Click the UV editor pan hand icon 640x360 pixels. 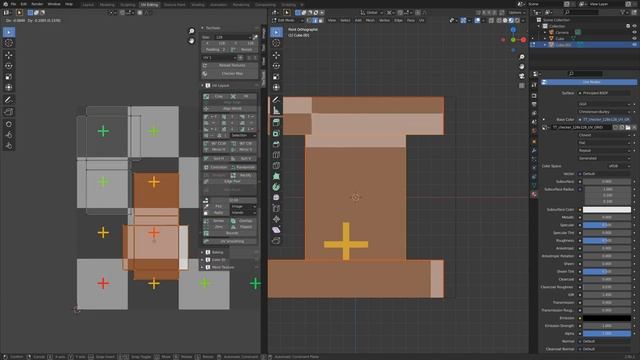pyautogui.click(x=191, y=41)
